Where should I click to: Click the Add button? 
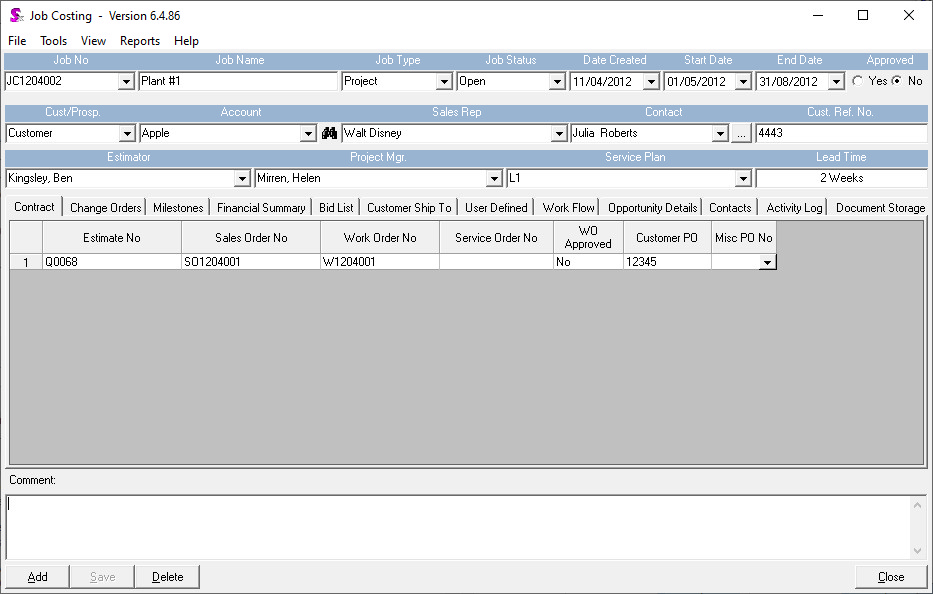coord(38,577)
